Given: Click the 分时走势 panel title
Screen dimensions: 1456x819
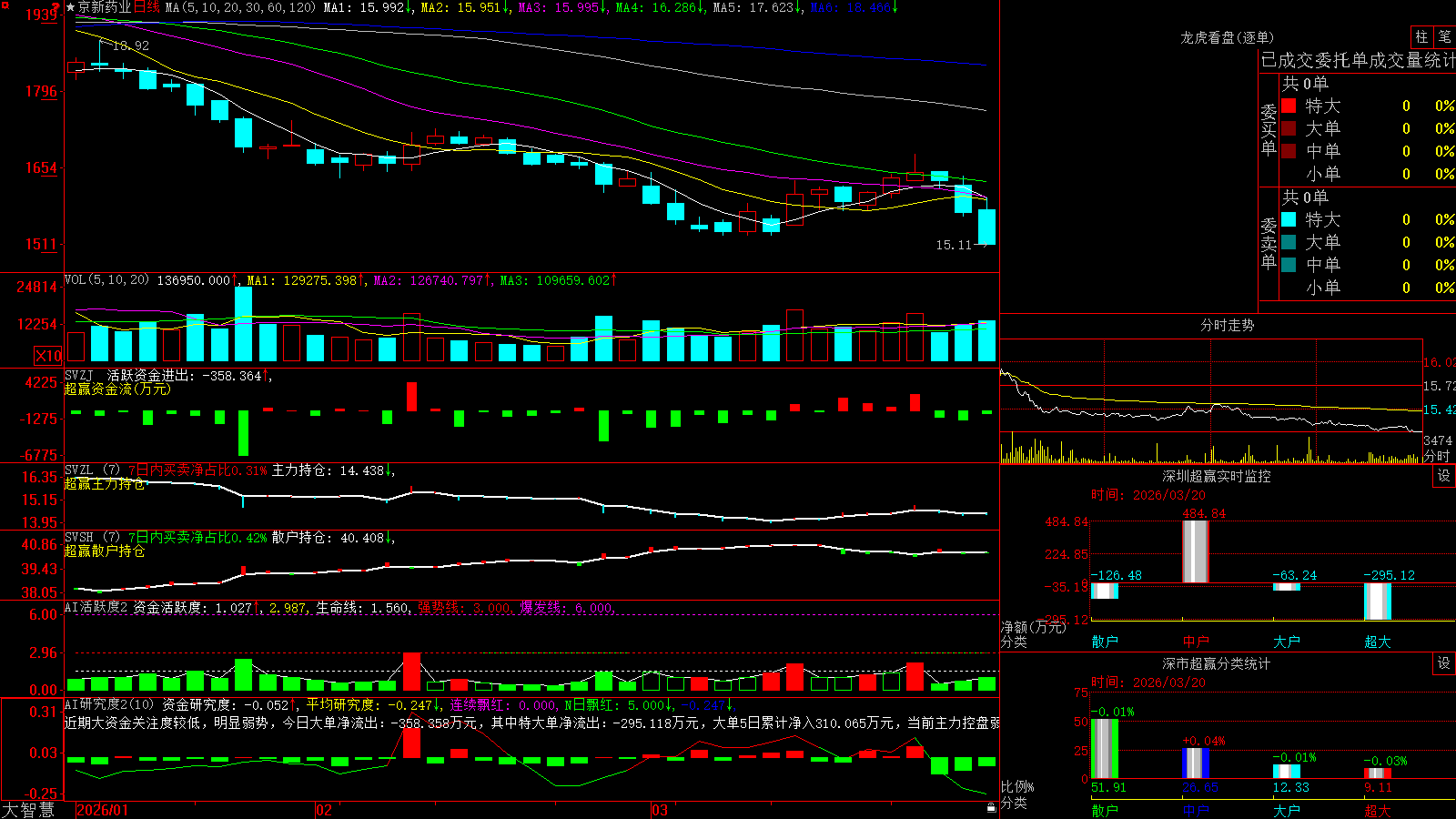Looking at the screenshot, I should [x=1228, y=325].
